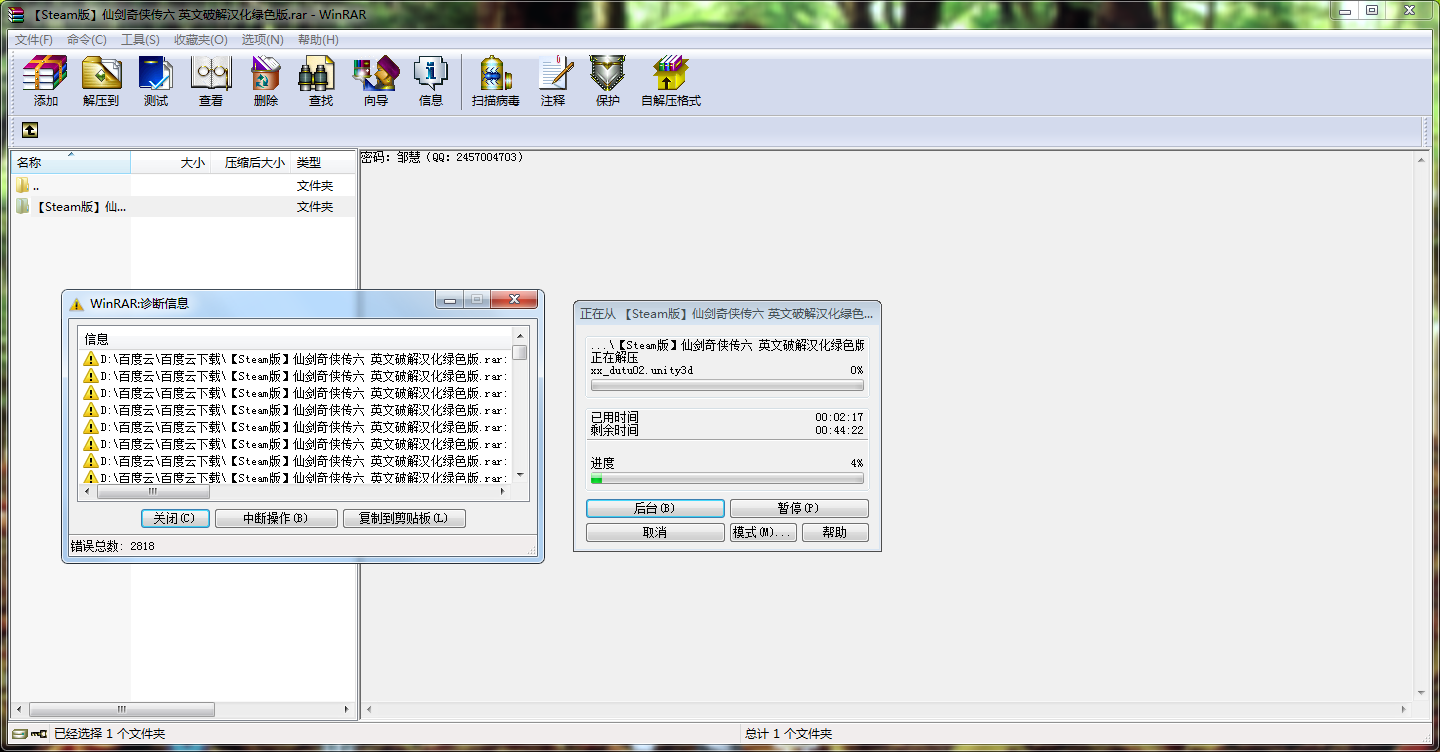Click warning icon in diagnostic dialog title

(77, 303)
